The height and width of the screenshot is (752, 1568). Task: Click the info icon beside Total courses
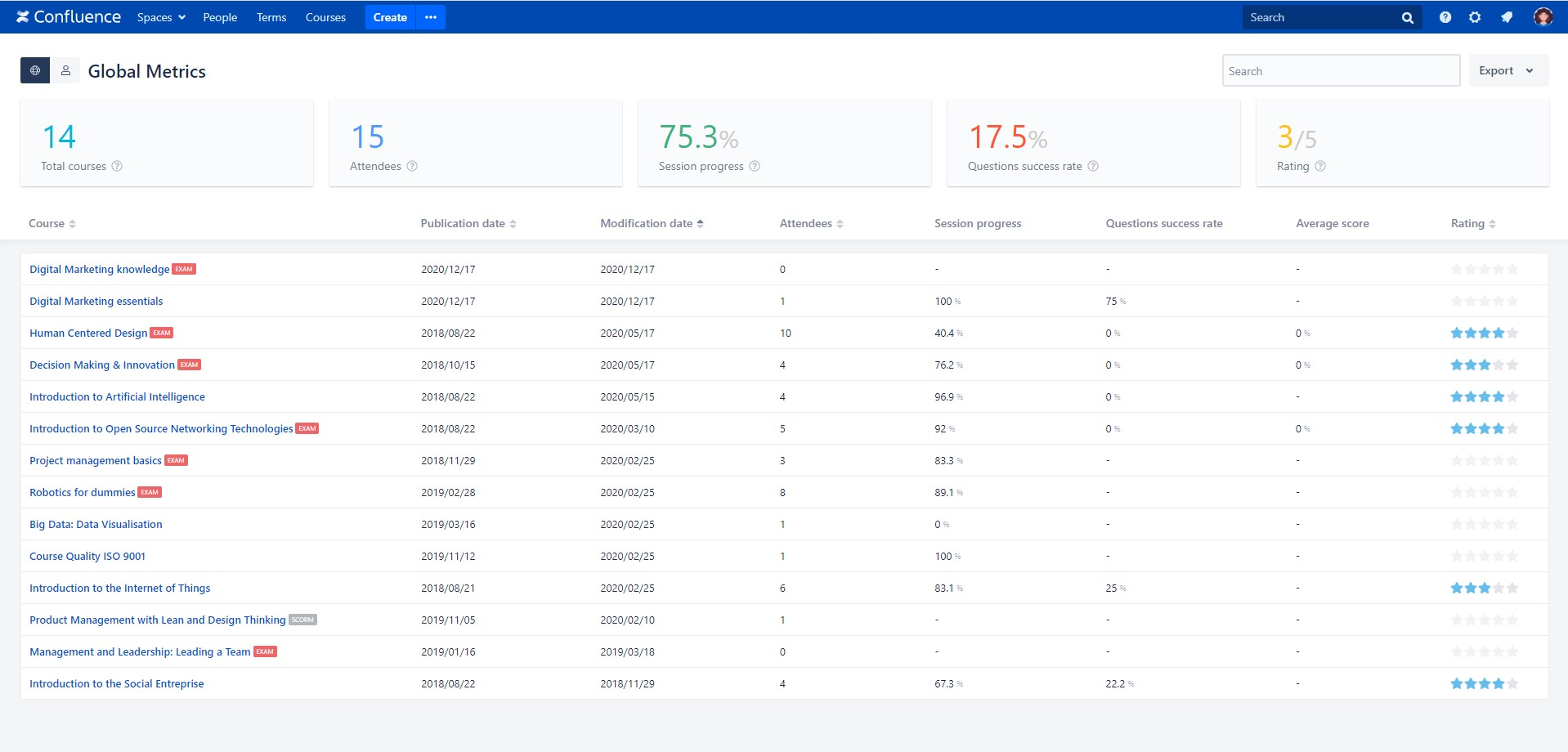pos(117,167)
